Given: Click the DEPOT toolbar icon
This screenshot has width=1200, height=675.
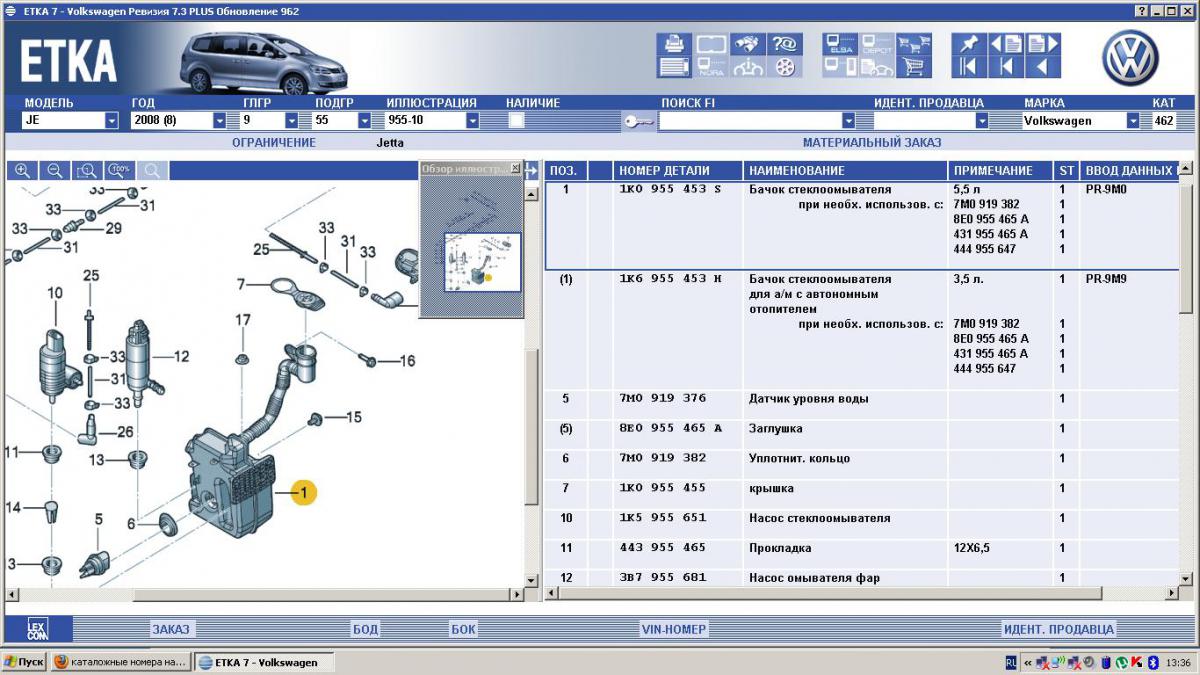Looking at the screenshot, I should 877,44.
